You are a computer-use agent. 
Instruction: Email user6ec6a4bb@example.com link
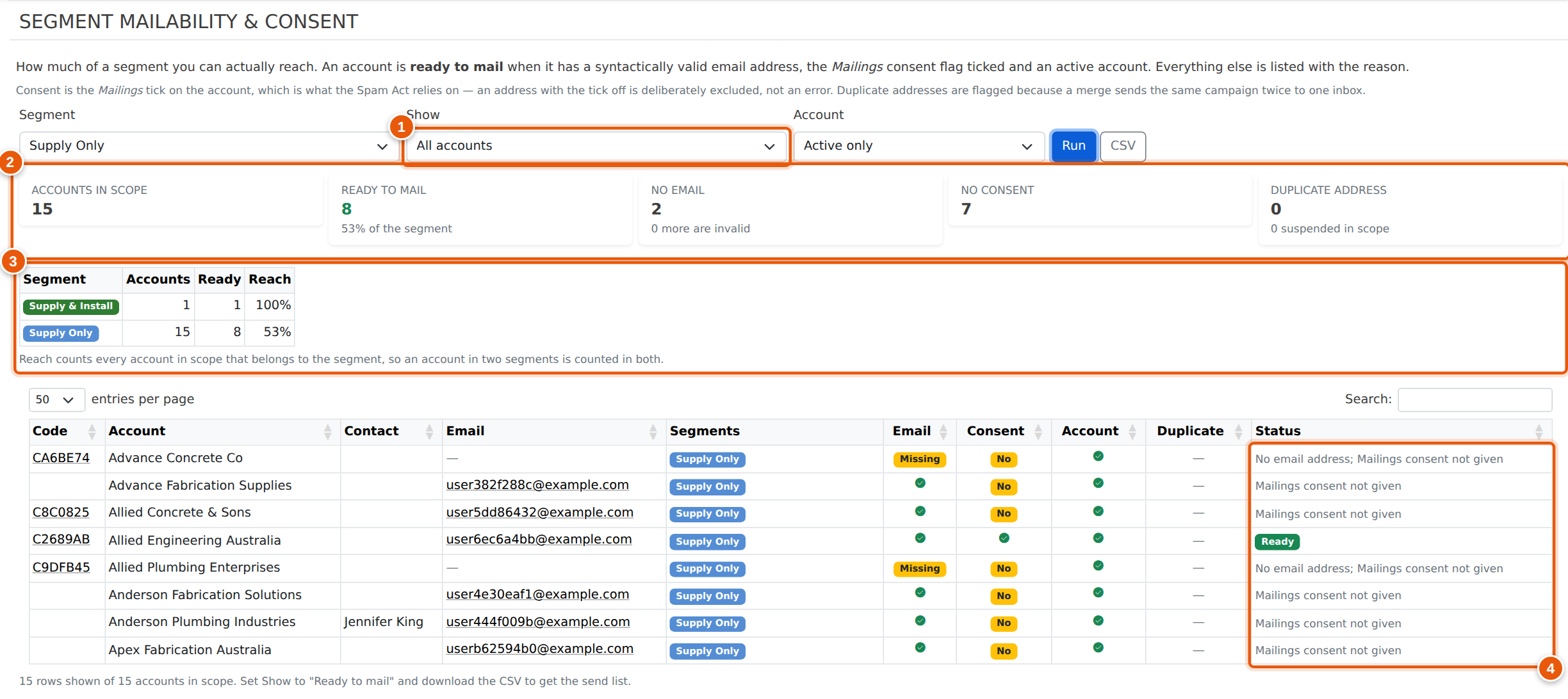click(539, 540)
